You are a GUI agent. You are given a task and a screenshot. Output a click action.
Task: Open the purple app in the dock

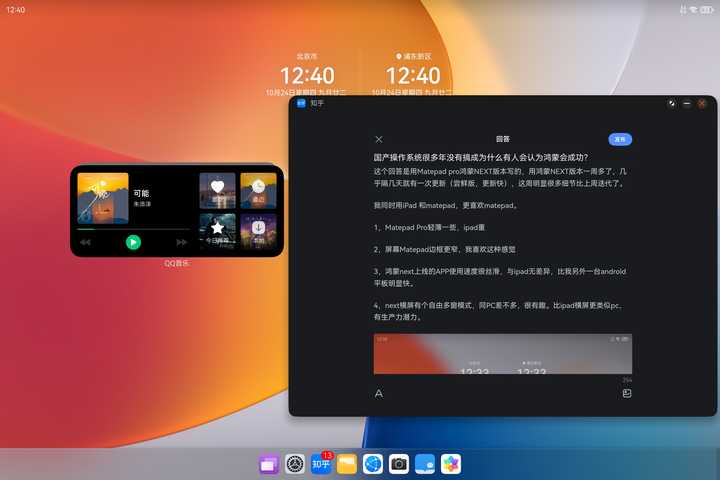click(x=269, y=464)
